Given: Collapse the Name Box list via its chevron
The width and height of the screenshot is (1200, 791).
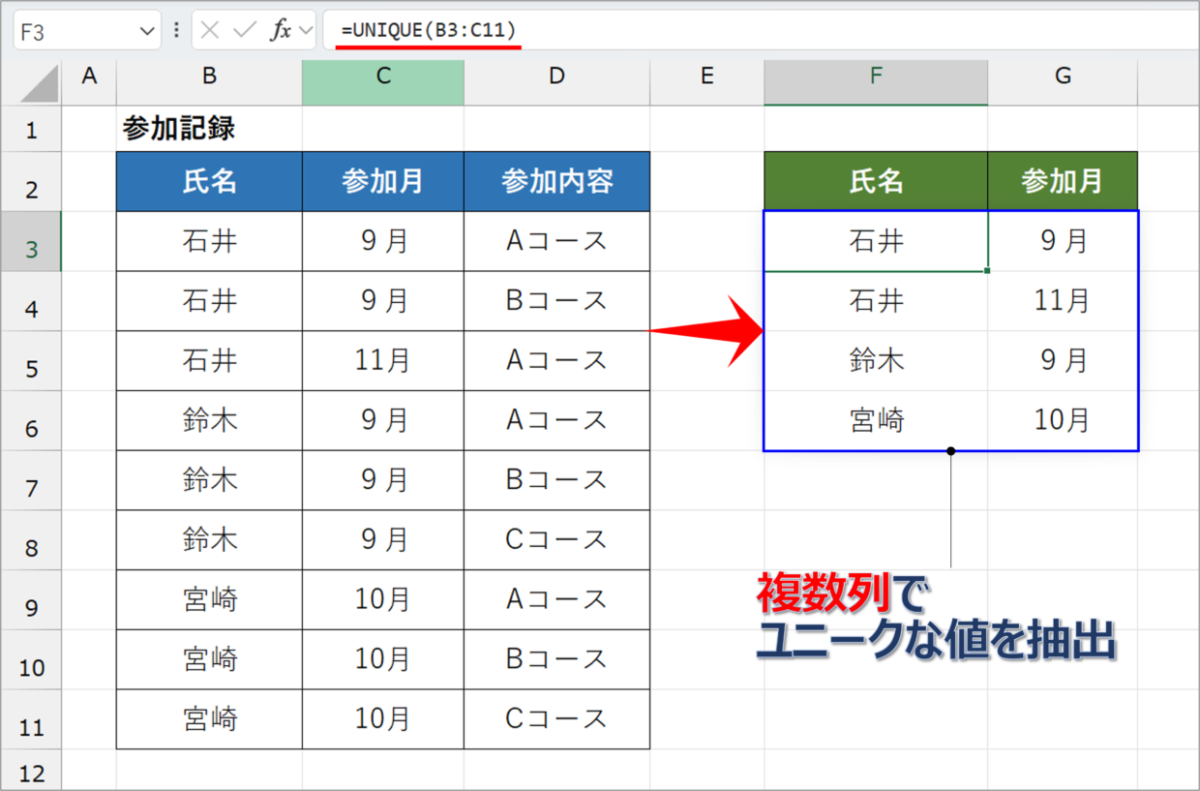Looking at the screenshot, I should coord(148,29).
